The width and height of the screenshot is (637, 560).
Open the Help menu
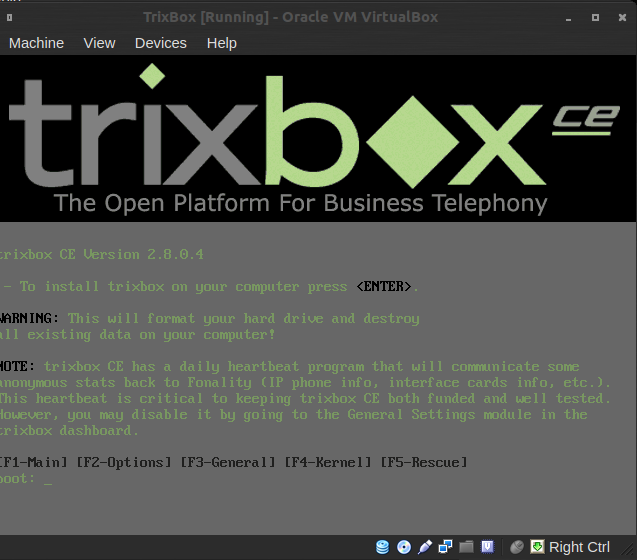(222, 43)
